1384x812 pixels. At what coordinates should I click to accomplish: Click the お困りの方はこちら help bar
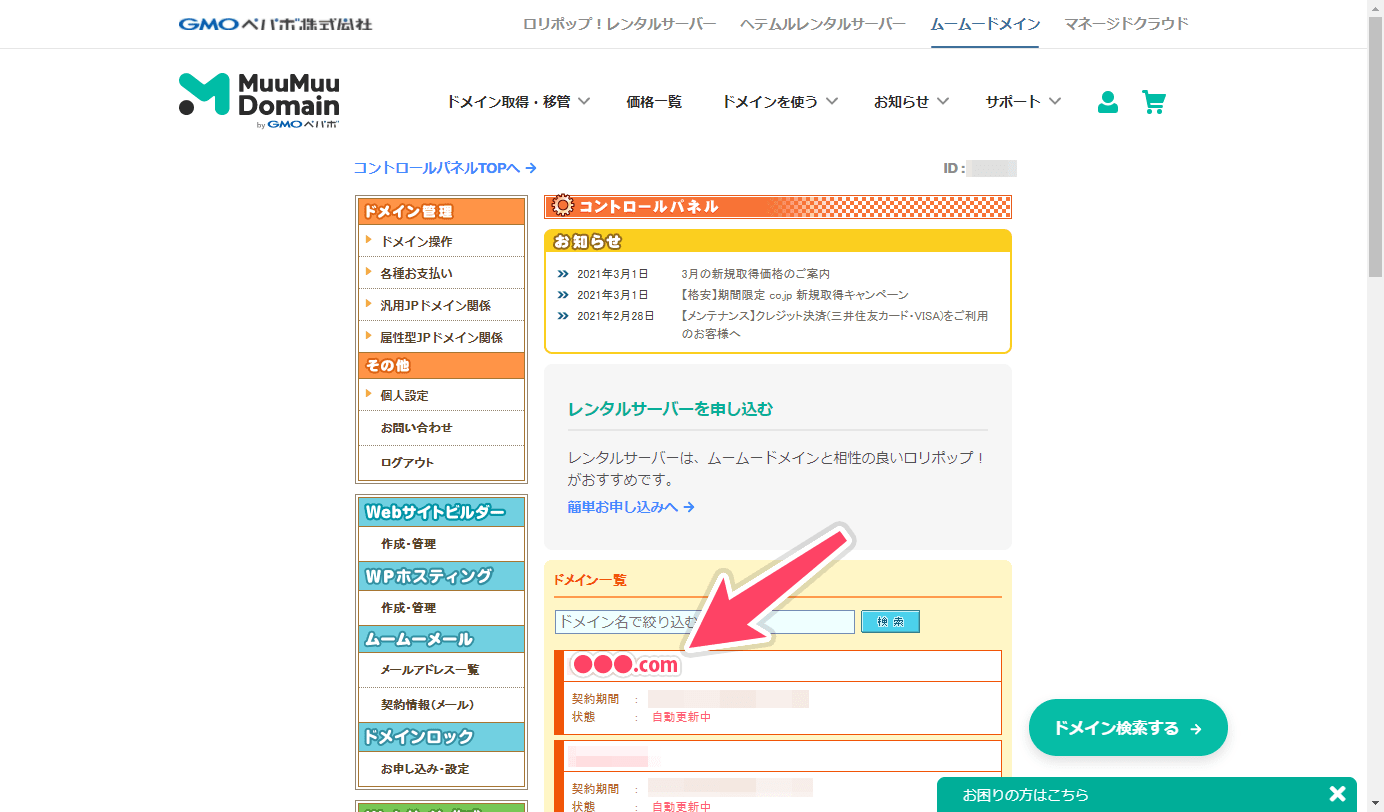coord(1146,795)
